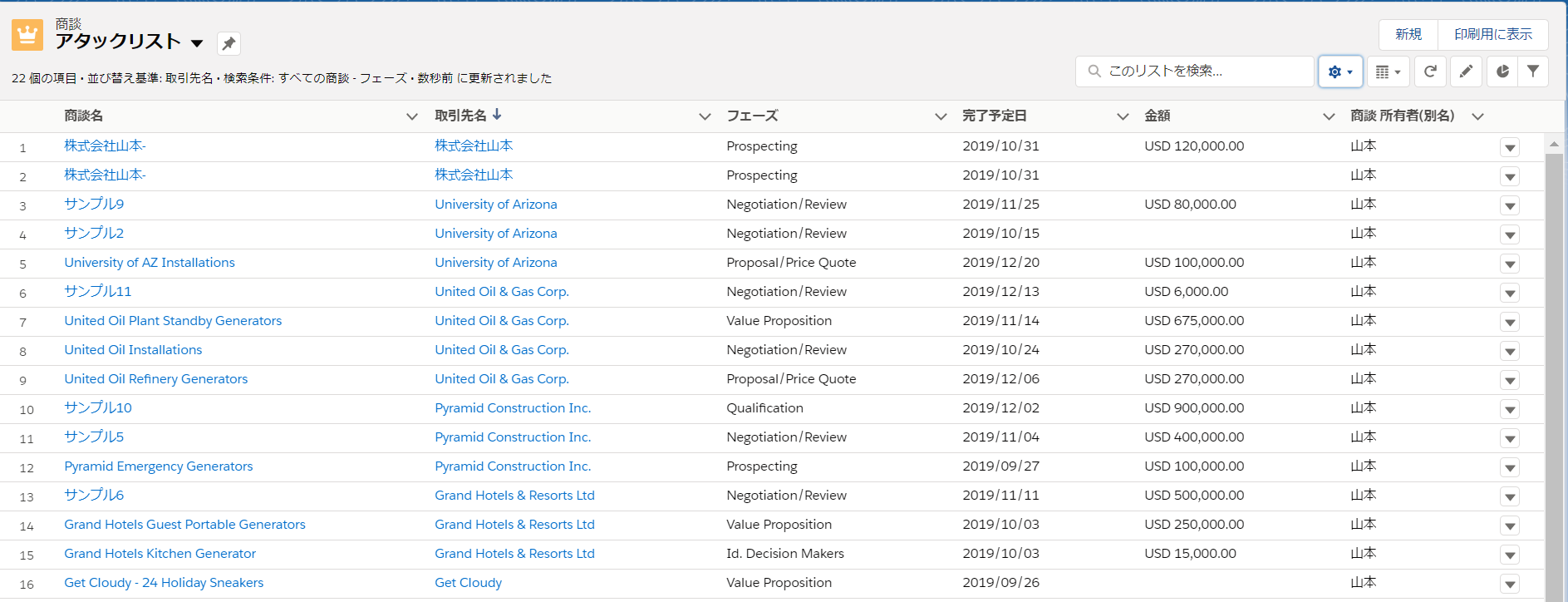Open row actions for サンプル11 row

(x=1510, y=294)
